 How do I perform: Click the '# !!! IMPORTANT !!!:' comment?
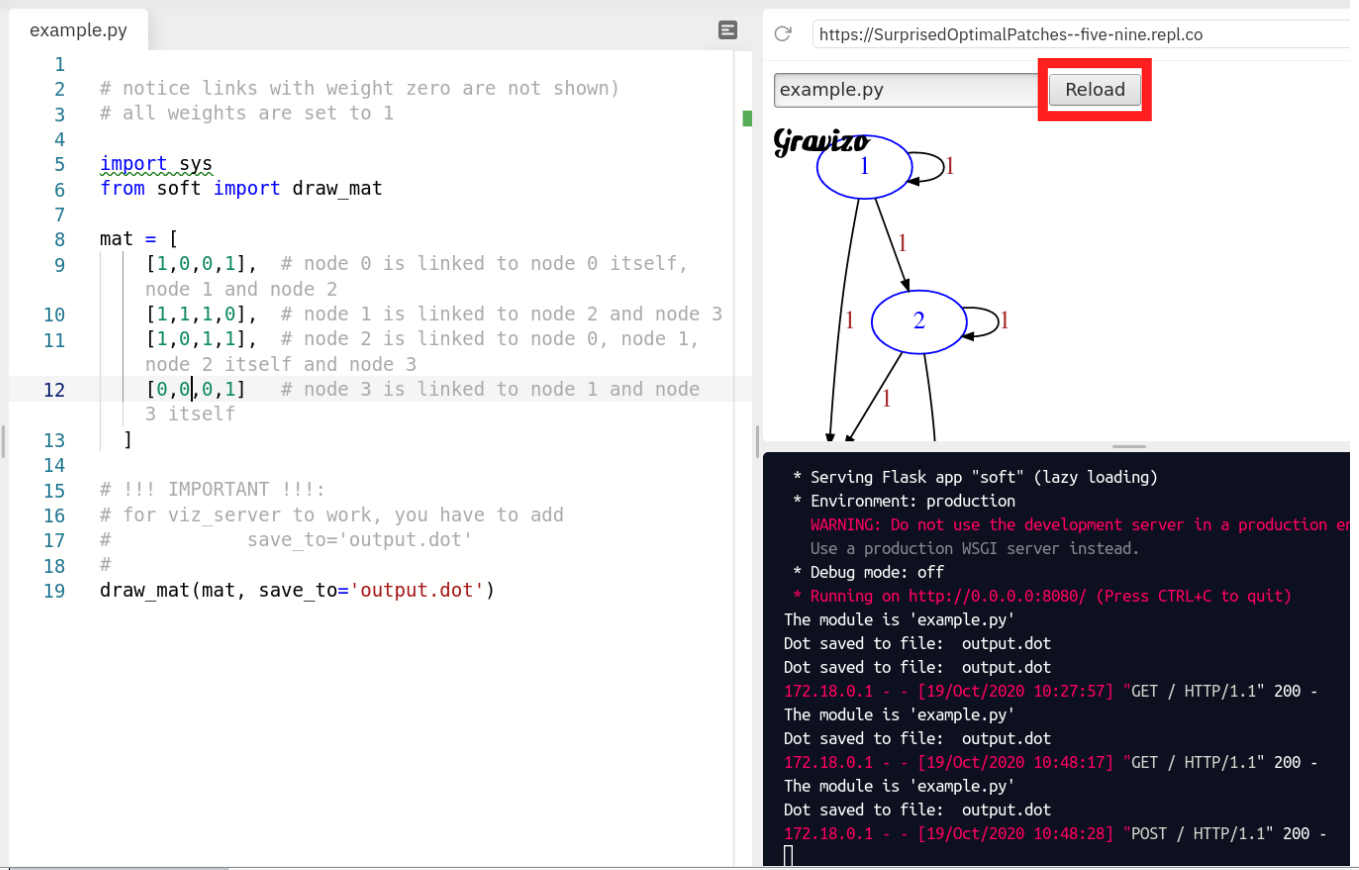click(x=212, y=490)
